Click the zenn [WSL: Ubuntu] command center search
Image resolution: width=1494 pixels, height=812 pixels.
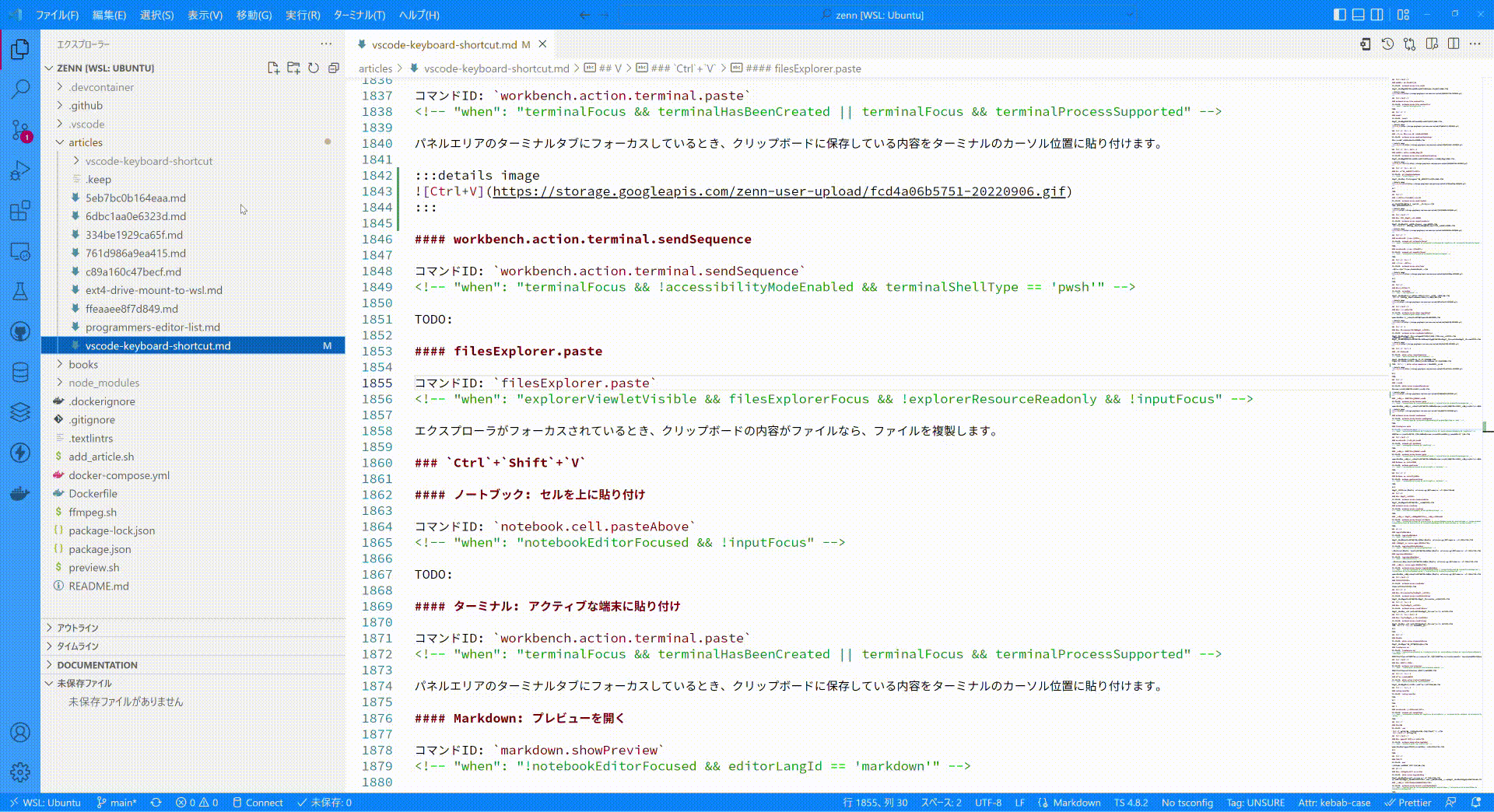[878, 15]
